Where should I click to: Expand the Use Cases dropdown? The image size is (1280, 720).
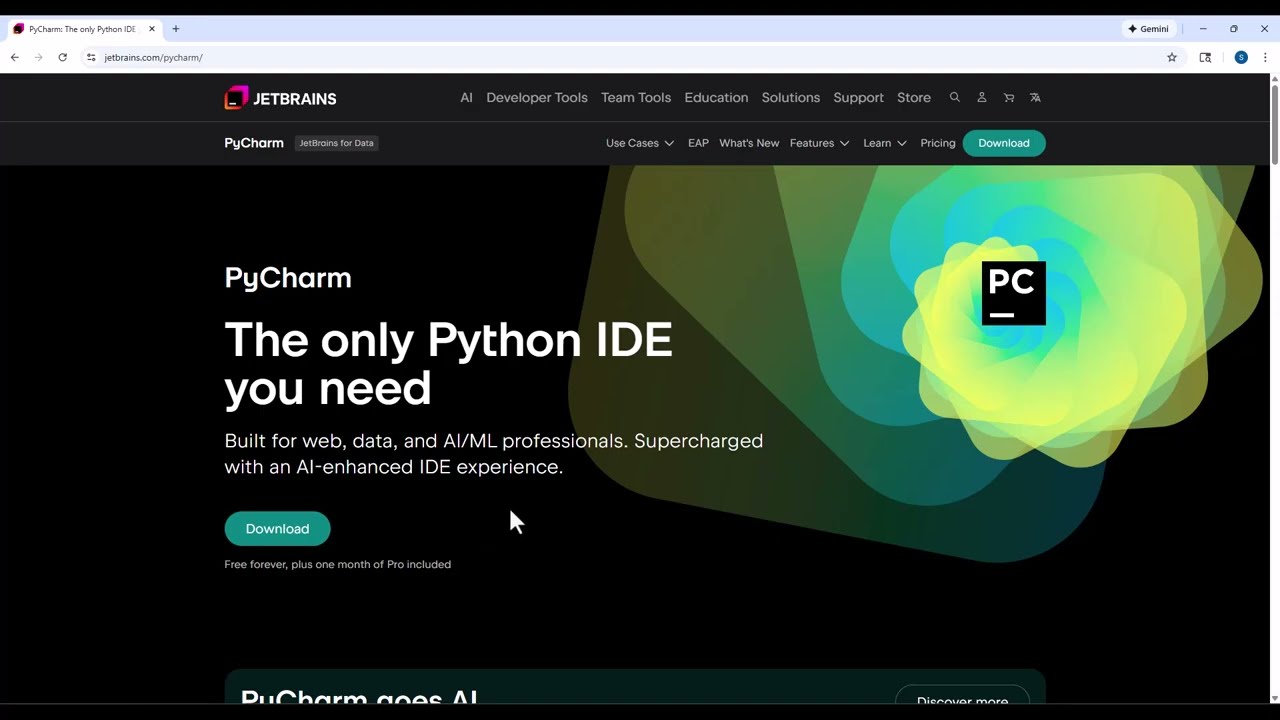(x=640, y=143)
